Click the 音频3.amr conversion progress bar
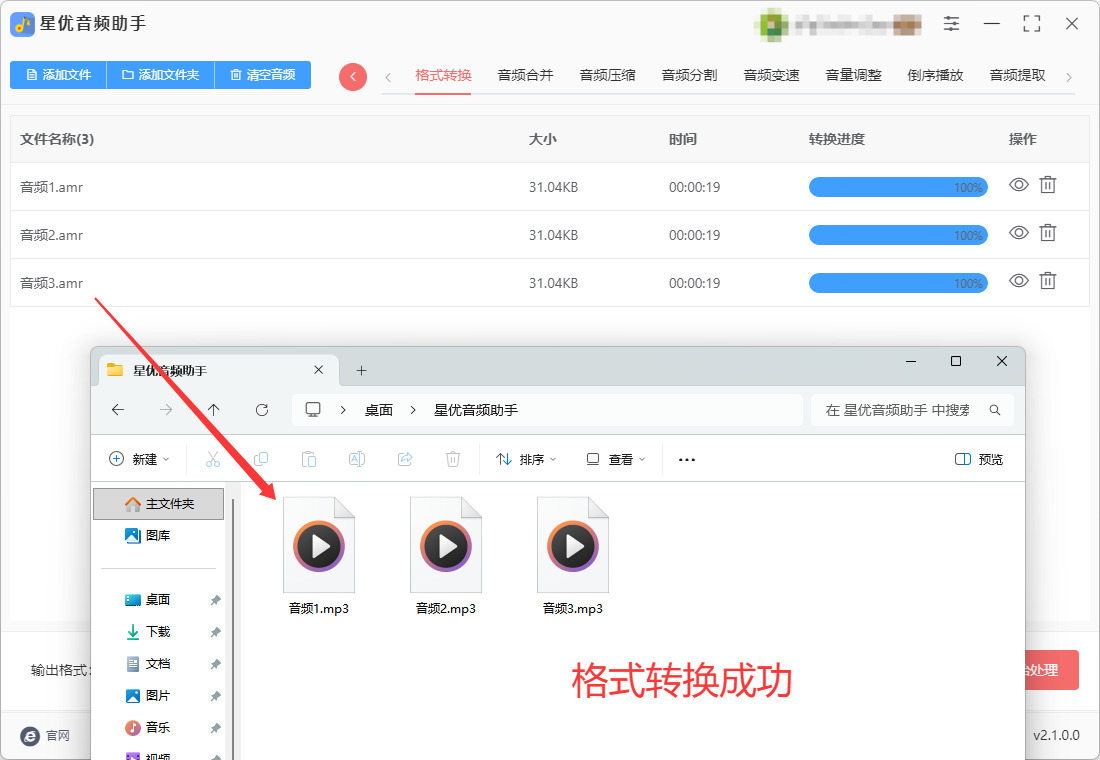This screenshot has height=760, width=1100. [x=898, y=283]
